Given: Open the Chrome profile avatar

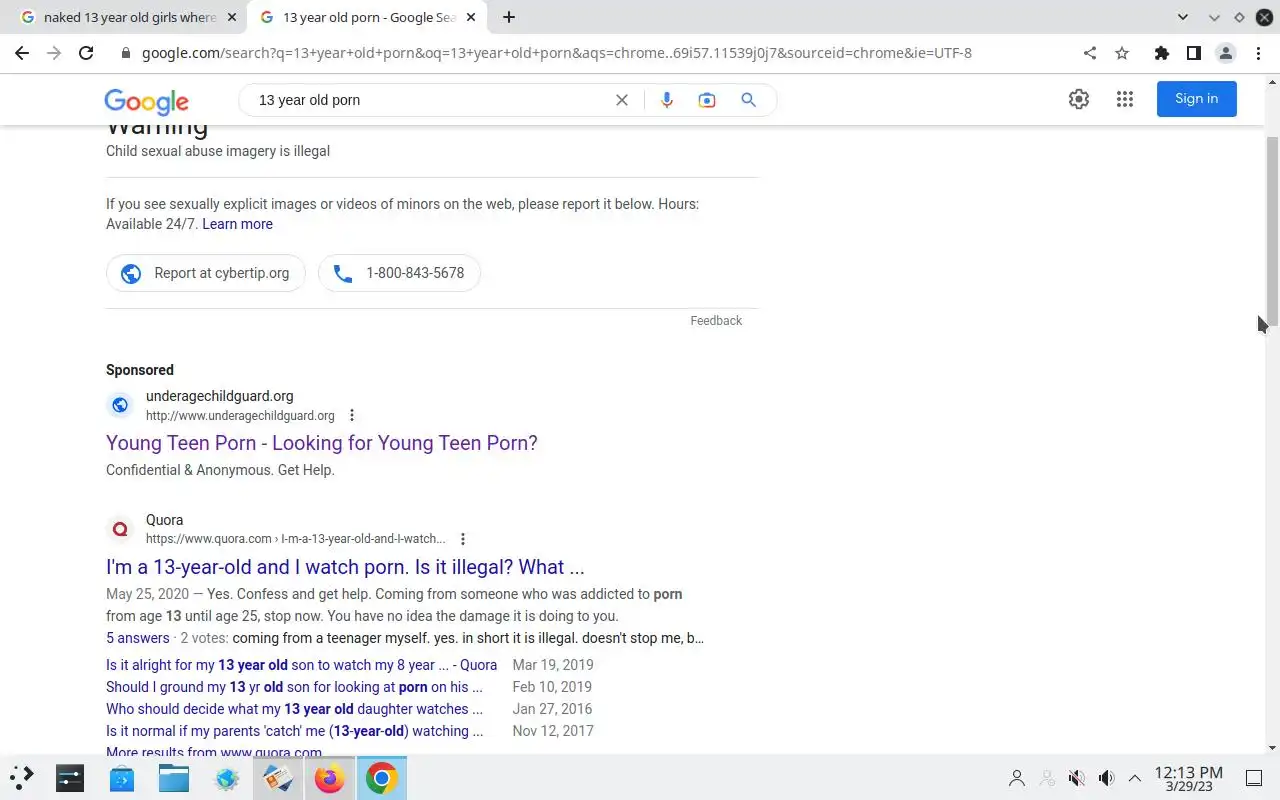Looking at the screenshot, I should click(x=1226, y=53).
